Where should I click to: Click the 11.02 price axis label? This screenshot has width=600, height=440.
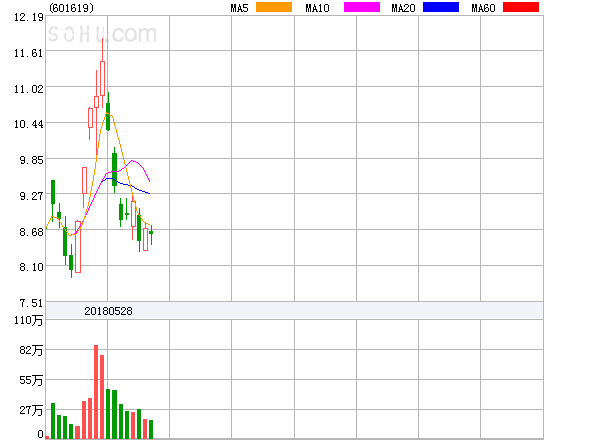(x=29, y=89)
